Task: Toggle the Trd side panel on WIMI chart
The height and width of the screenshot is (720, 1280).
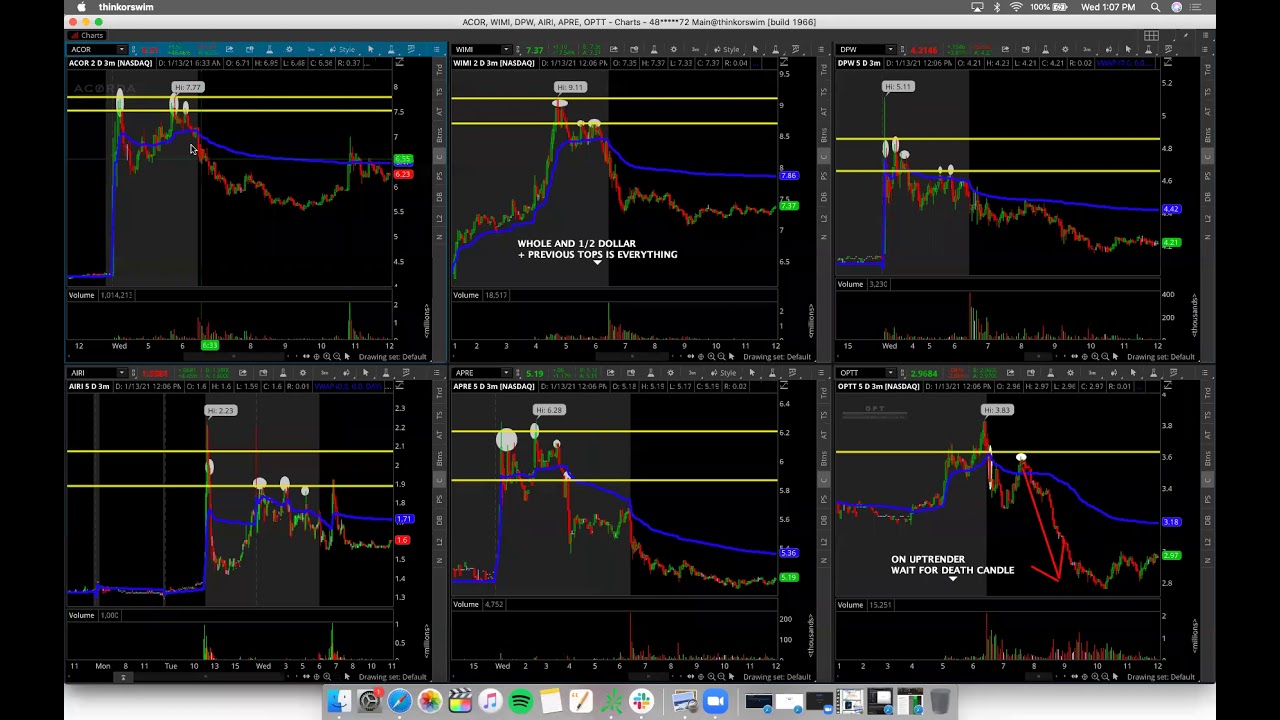Action: coord(823,68)
